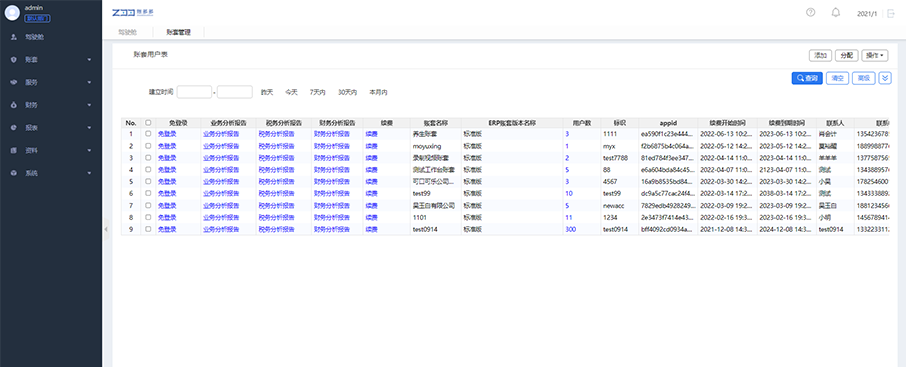This screenshot has width=906, height=367.
Task: Switch to the 驾驶舱 tab
Action: tap(128, 32)
